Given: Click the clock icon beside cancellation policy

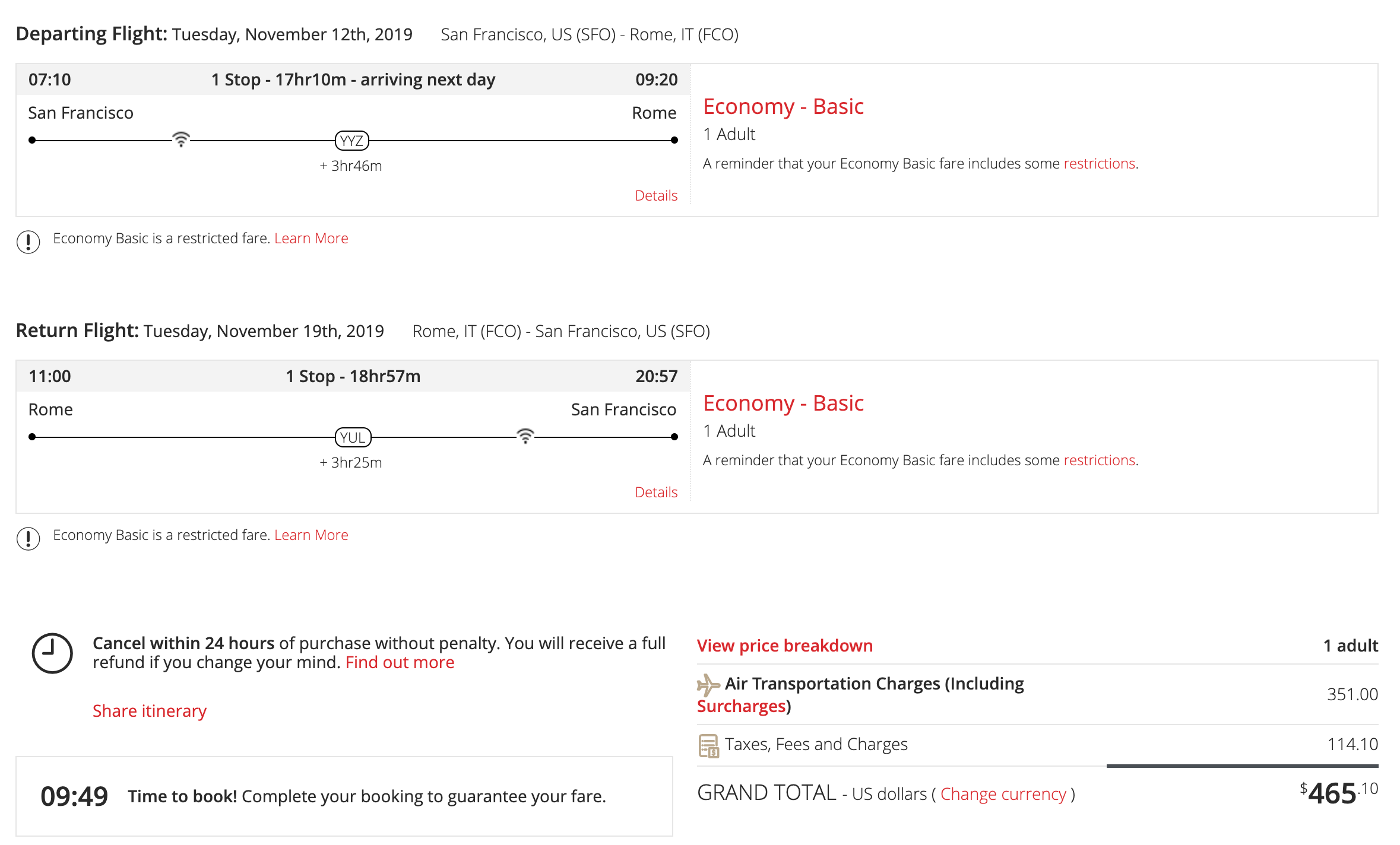Looking at the screenshot, I should (52, 653).
